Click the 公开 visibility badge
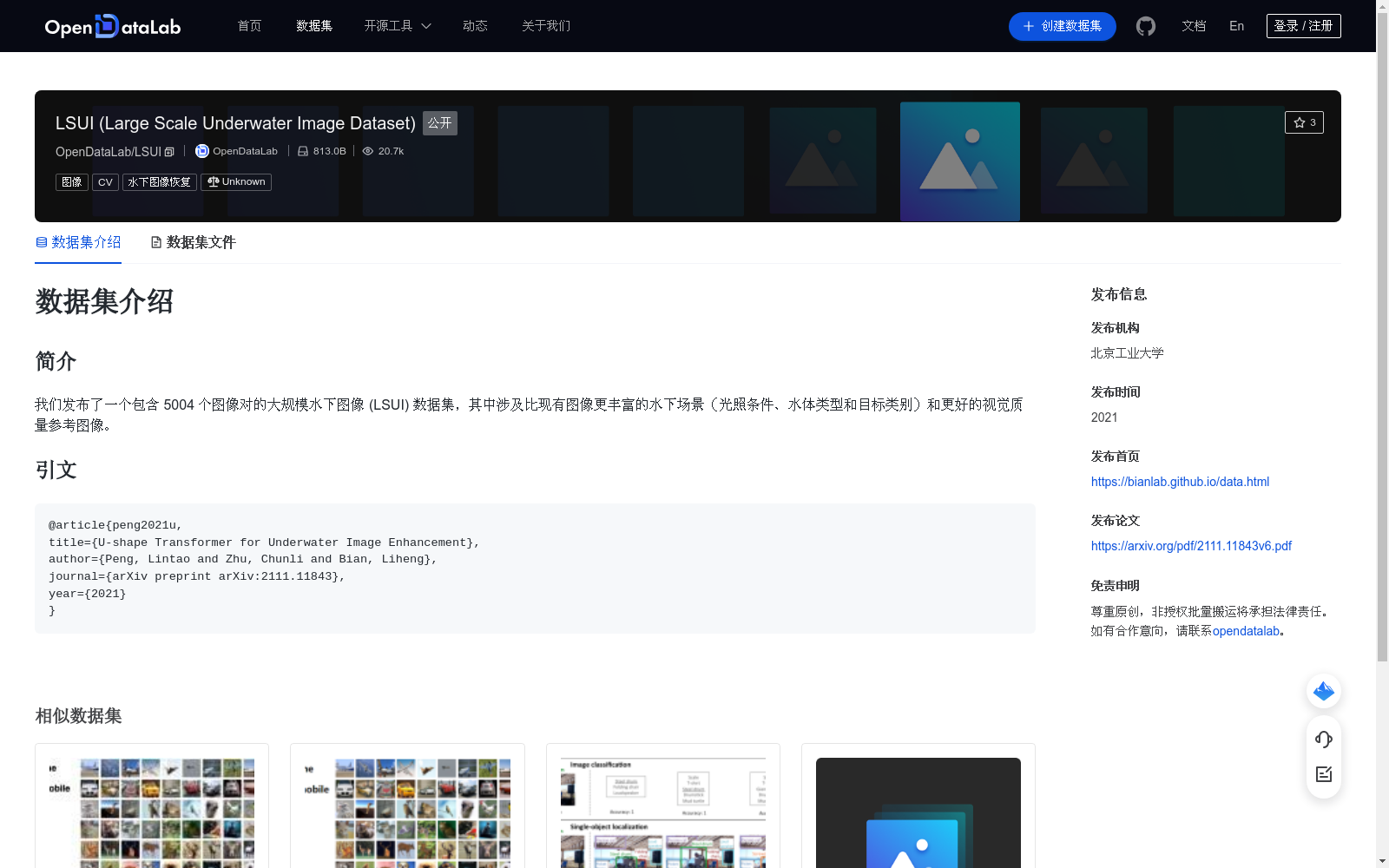 click(439, 122)
